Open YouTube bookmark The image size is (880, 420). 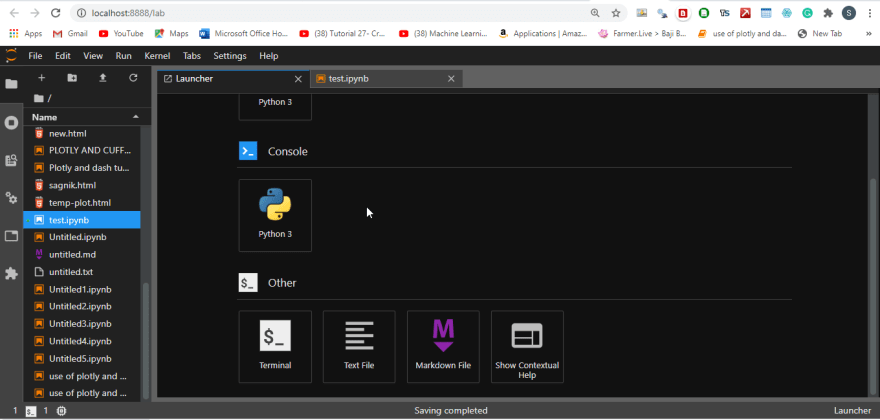(x=121, y=34)
